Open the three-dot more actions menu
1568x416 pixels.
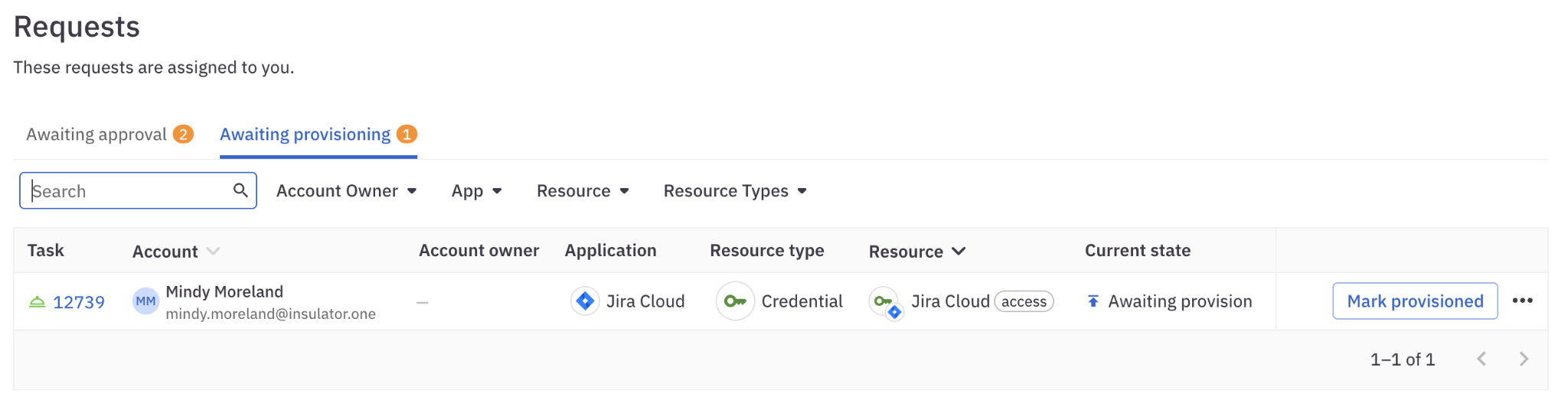[x=1522, y=301]
